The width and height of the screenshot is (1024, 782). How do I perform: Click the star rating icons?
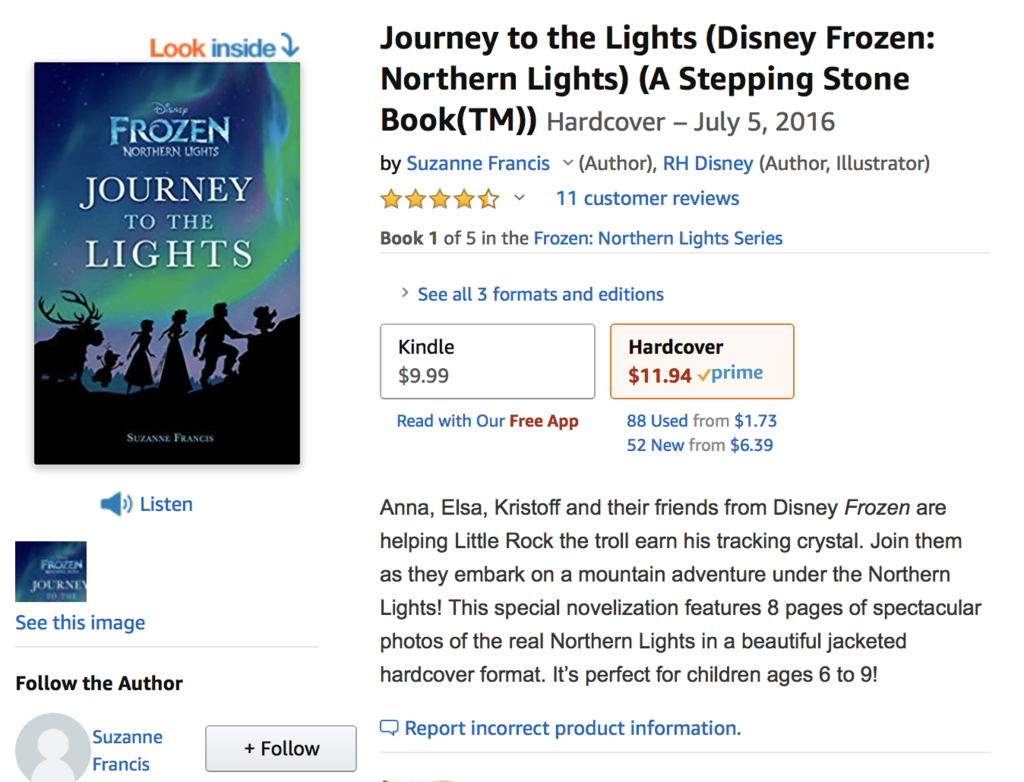click(x=439, y=199)
